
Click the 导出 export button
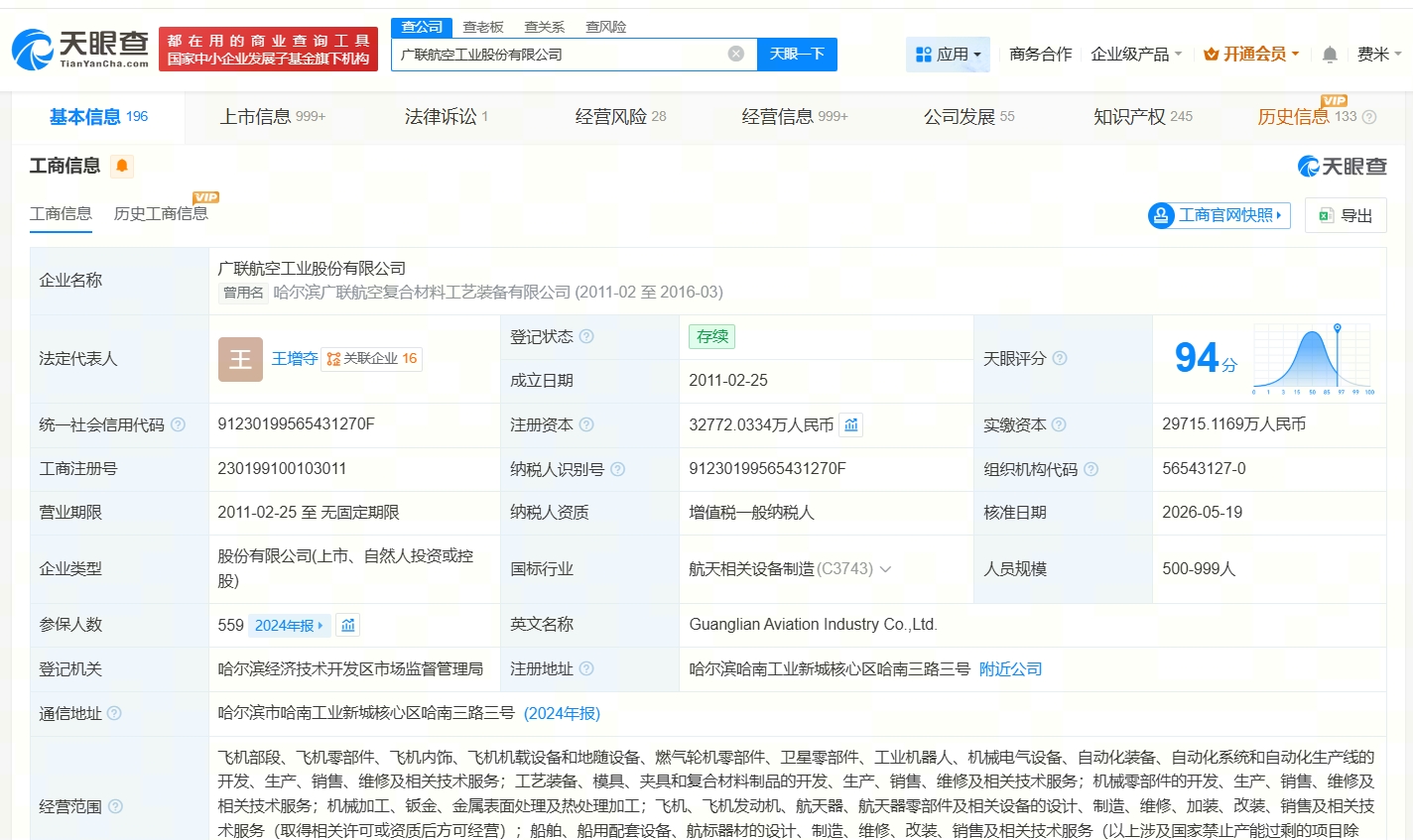[x=1346, y=215]
